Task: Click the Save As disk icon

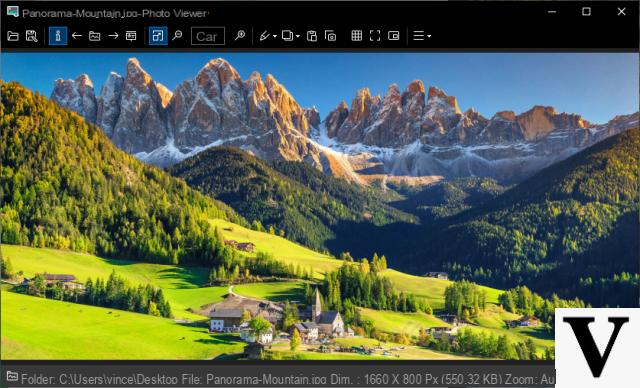Action: click(x=32, y=36)
